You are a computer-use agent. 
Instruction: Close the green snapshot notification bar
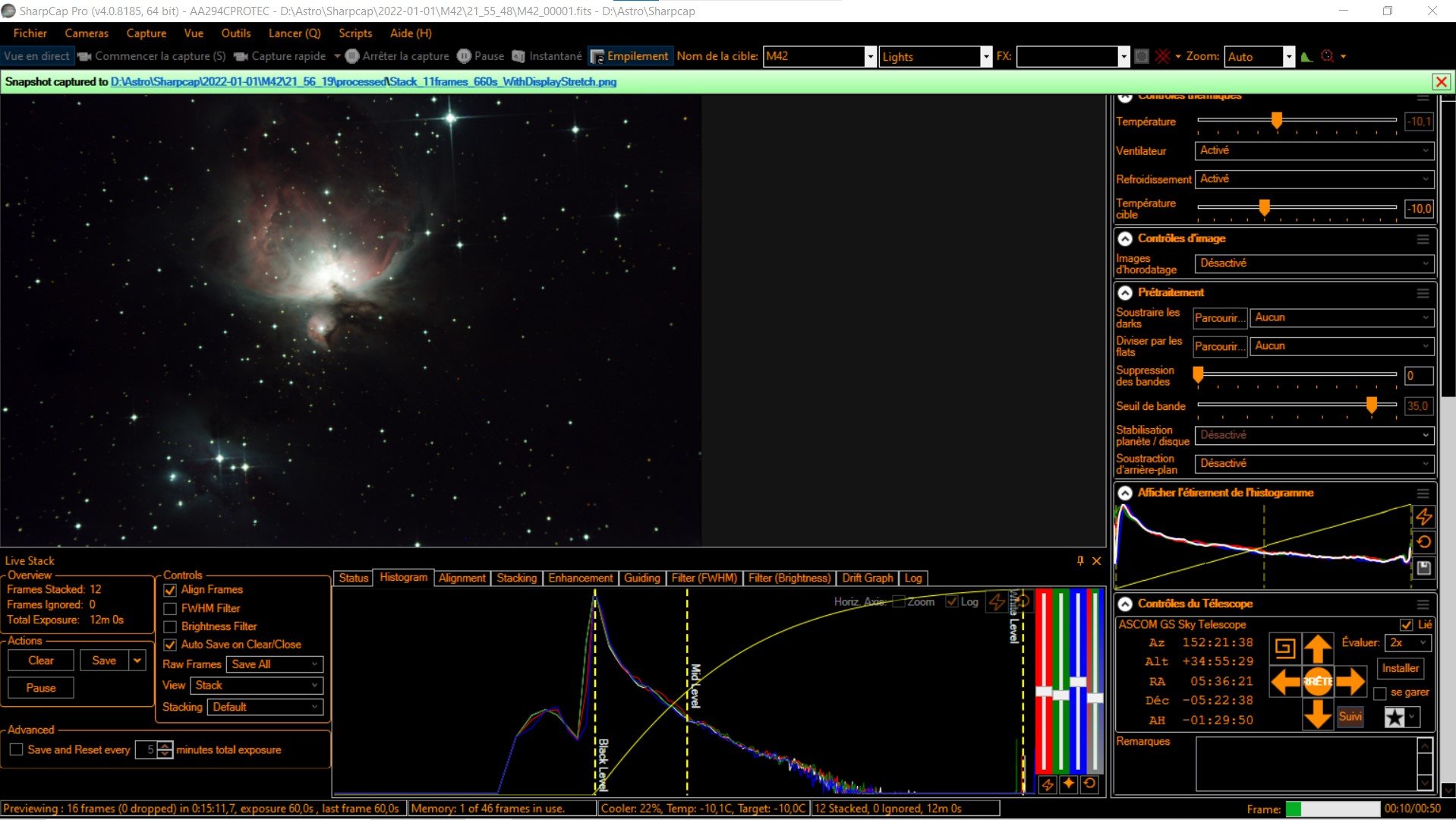pos(1441,82)
